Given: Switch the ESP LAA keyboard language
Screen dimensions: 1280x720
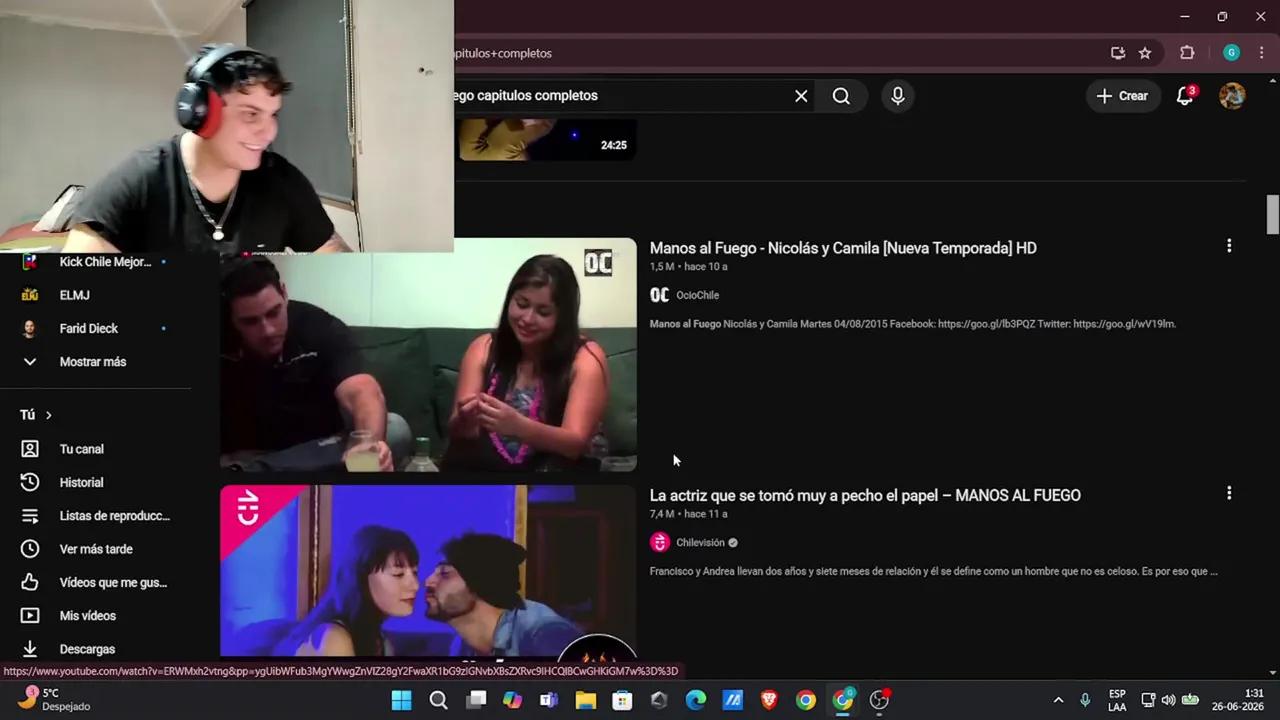Looking at the screenshot, I should [x=1117, y=700].
